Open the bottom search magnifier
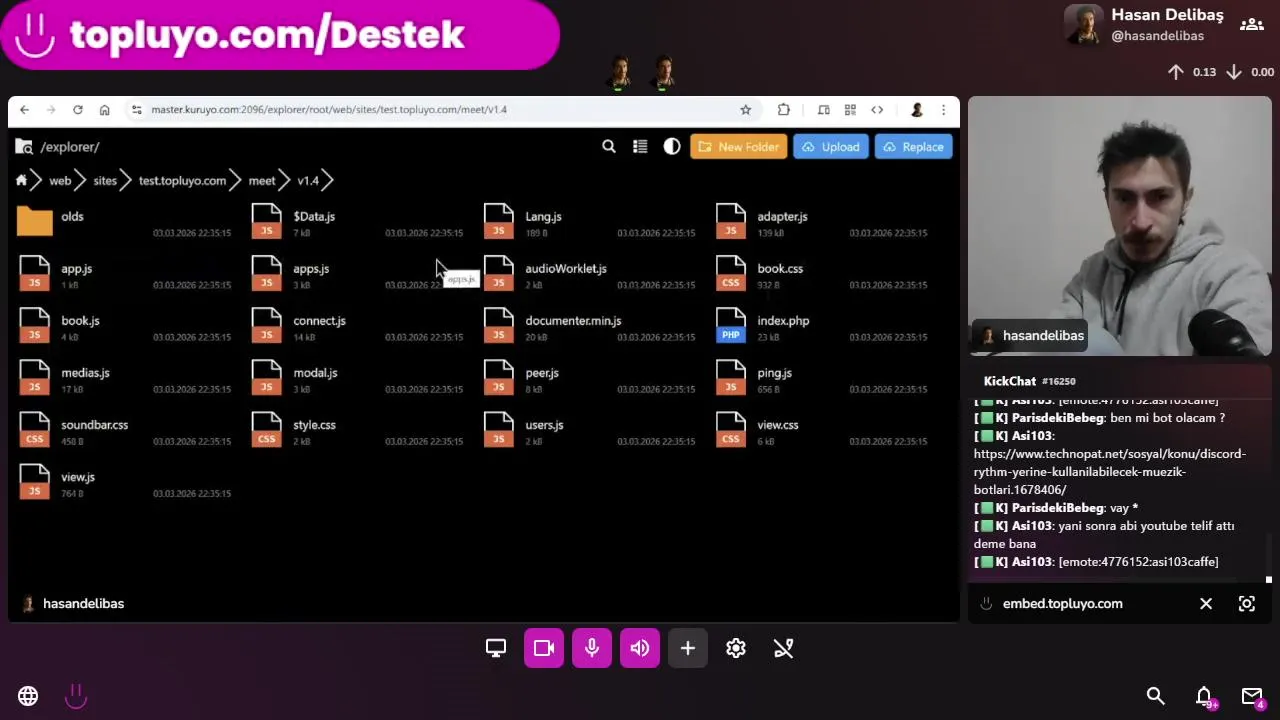1280x720 pixels. 1155,696
